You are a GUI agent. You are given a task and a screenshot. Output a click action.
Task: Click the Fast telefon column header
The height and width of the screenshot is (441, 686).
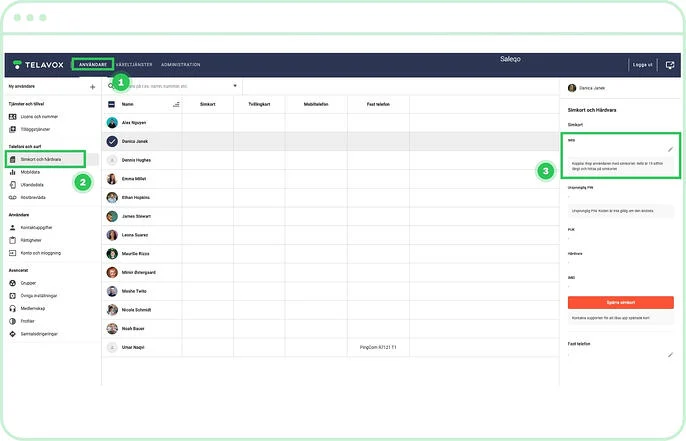[x=378, y=104]
